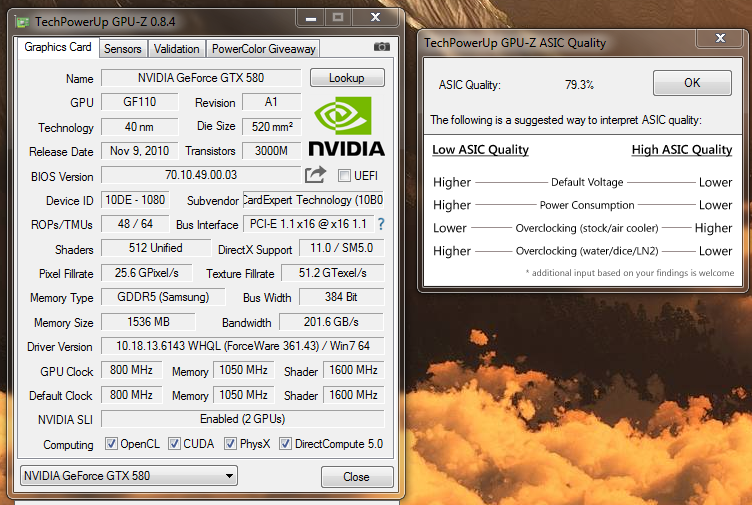The width and height of the screenshot is (752, 505).
Task: Toggle the CUDA checkbox
Action: [174, 444]
